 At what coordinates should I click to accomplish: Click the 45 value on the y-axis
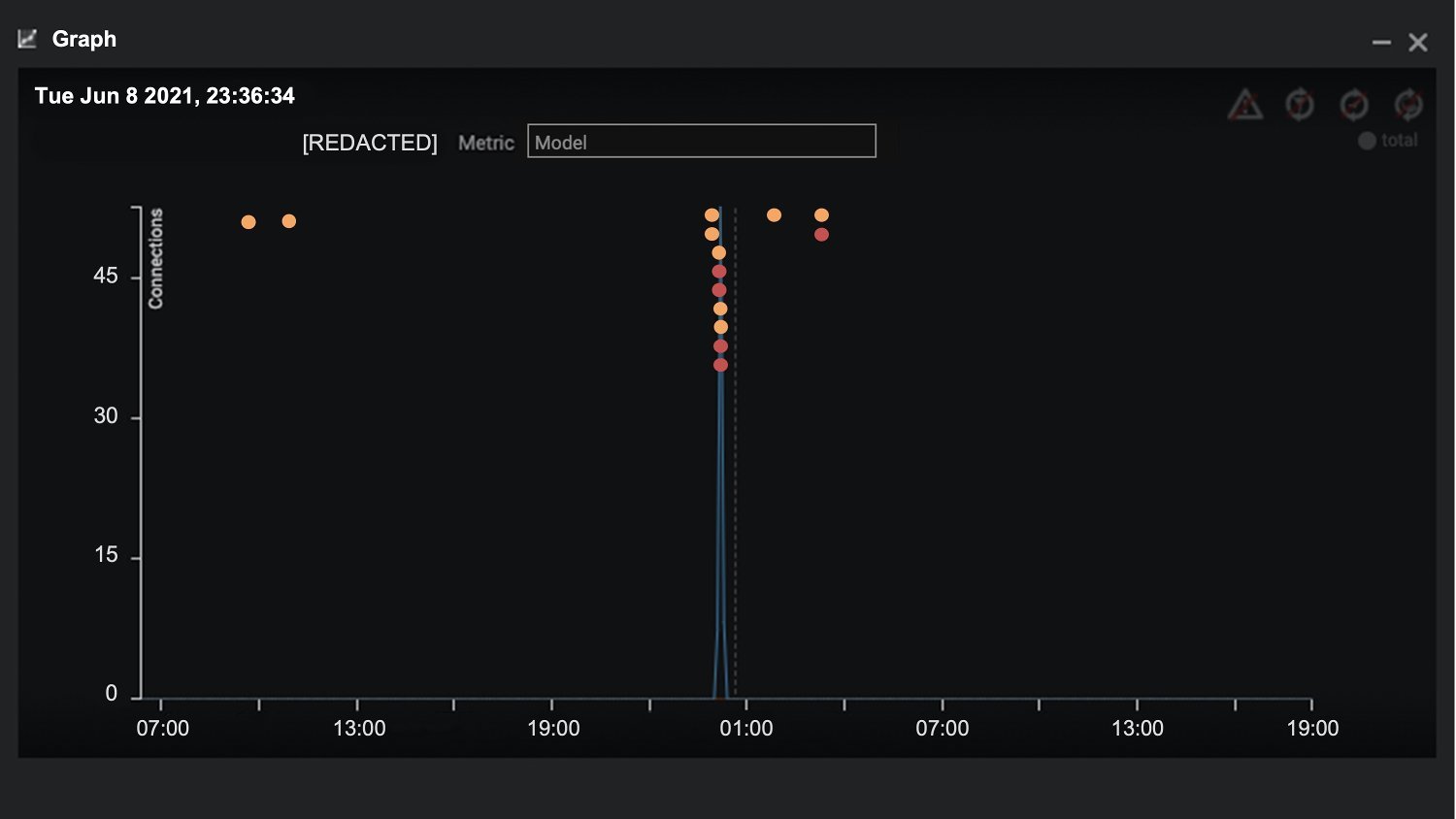click(x=106, y=277)
